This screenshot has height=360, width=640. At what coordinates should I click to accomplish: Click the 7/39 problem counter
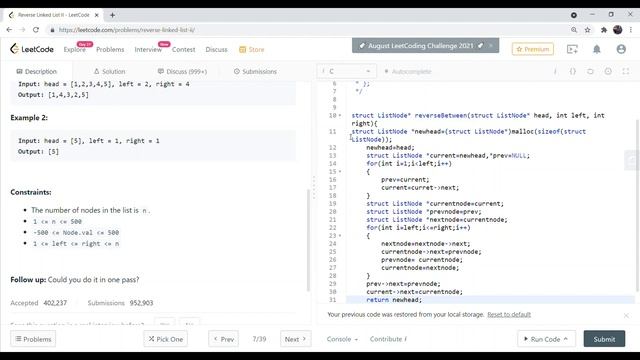(259, 339)
